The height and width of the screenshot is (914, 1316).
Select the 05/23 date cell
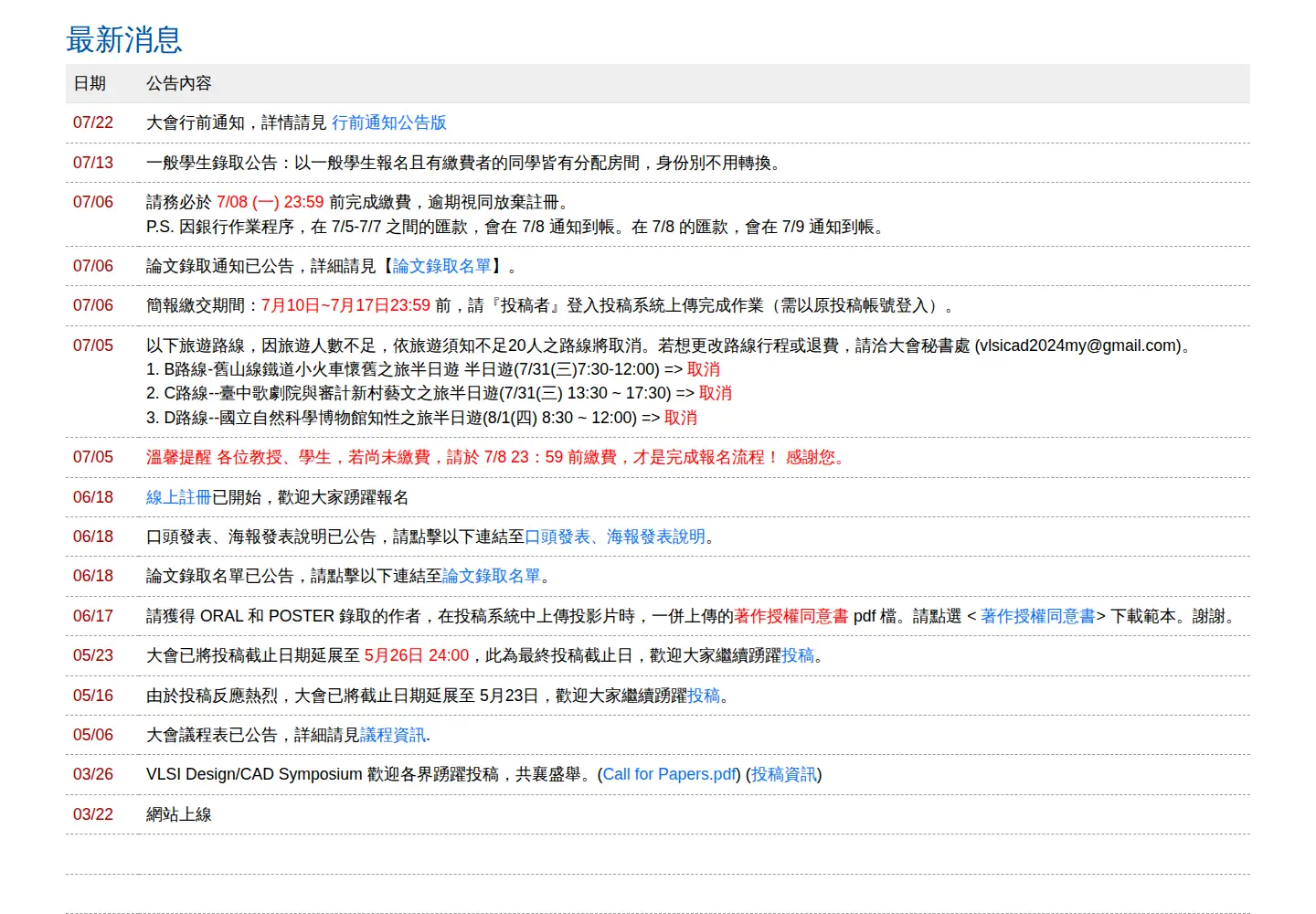pyautogui.click(x=93, y=655)
